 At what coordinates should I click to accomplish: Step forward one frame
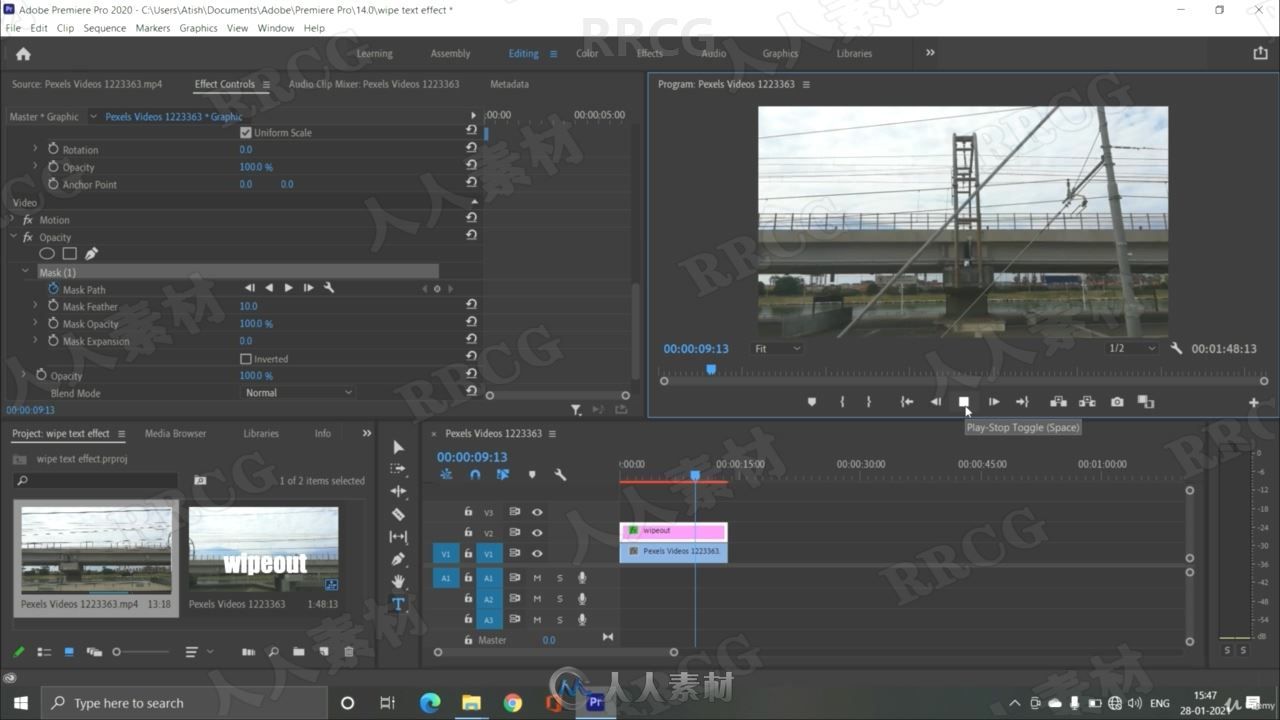[993, 402]
